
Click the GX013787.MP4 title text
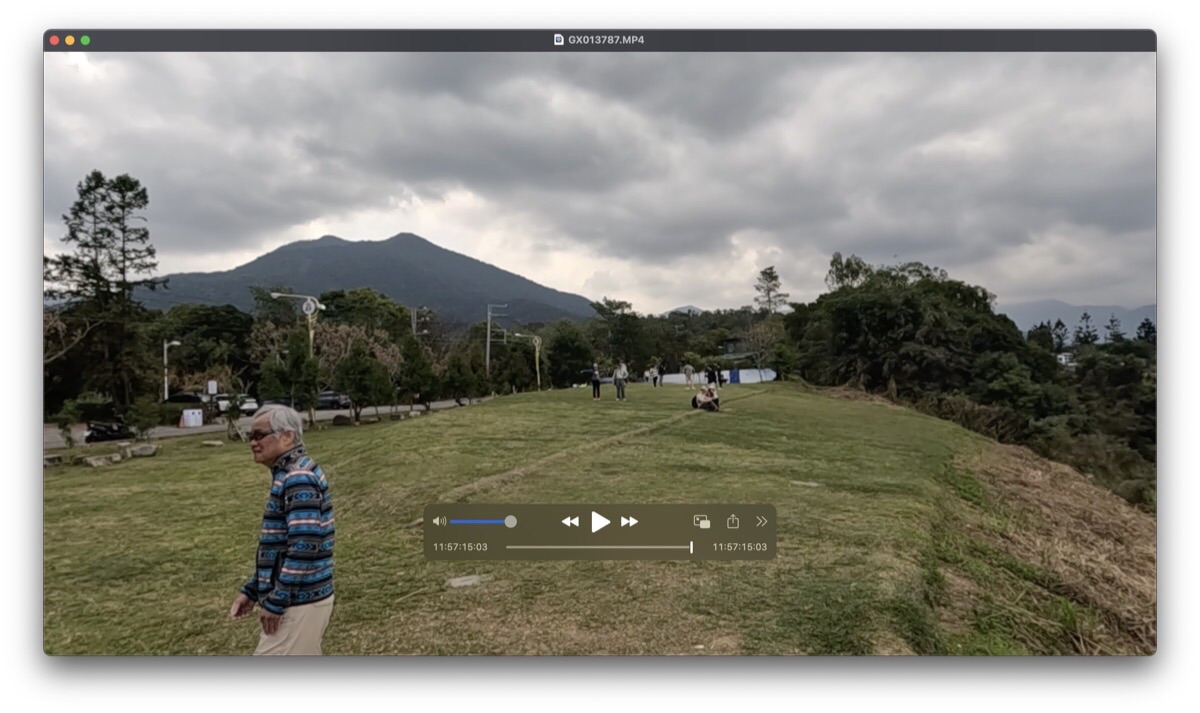[606, 40]
